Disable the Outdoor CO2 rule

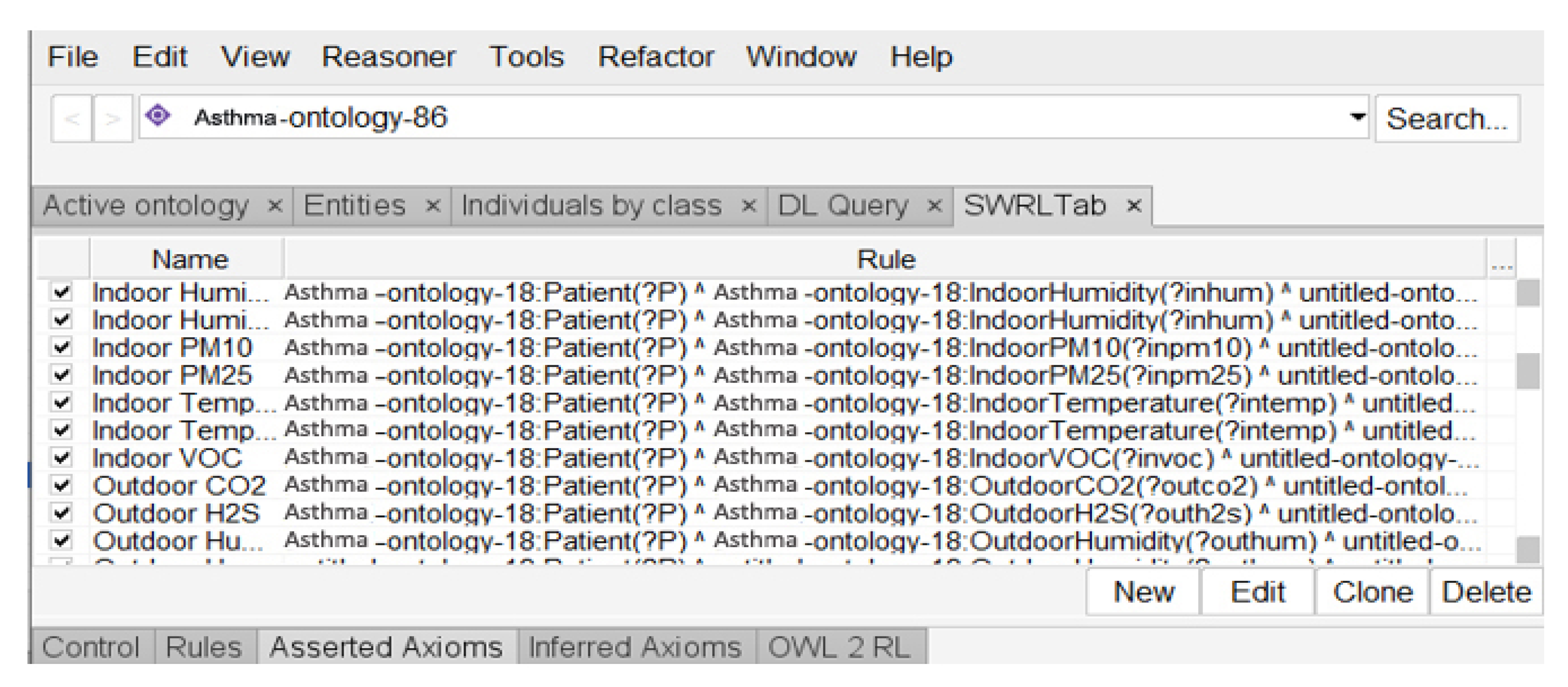[x=62, y=485]
